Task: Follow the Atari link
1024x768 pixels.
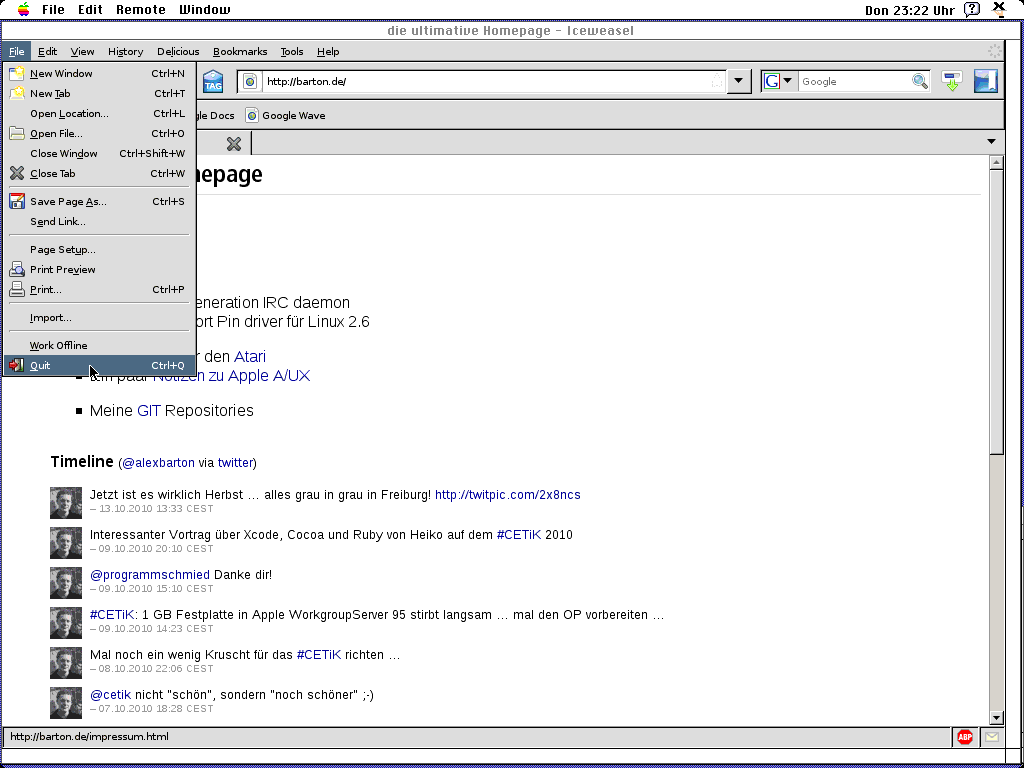Action: (249, 357)
